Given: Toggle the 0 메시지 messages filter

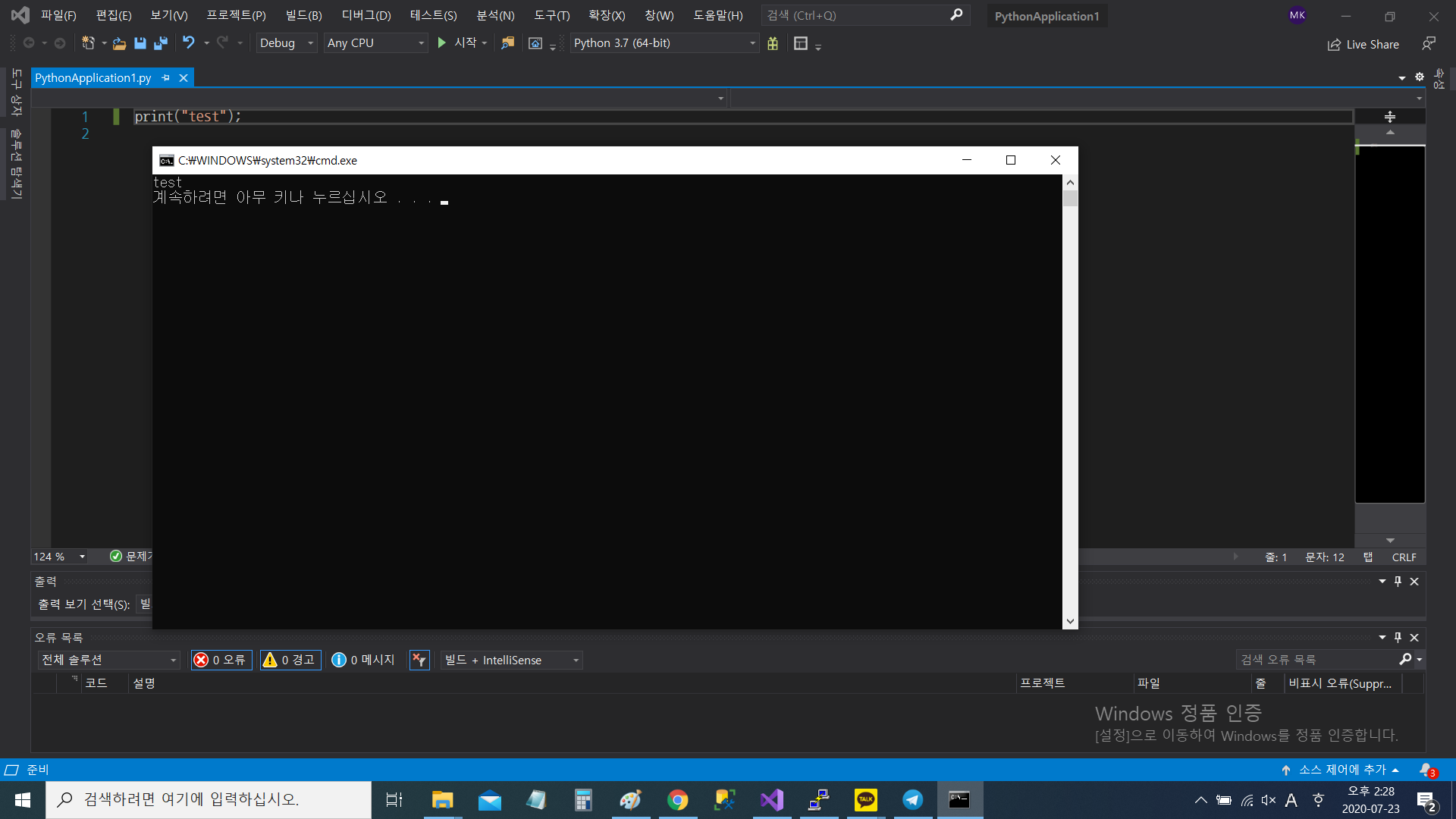Looking at the screenshot, I should [x=363, y=660].
